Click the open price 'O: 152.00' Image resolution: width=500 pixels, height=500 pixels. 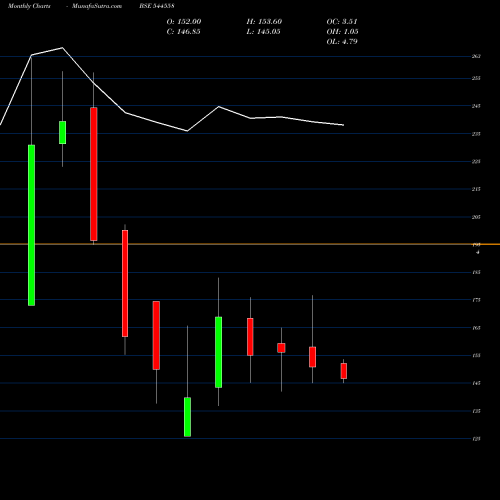coord(184,22)
